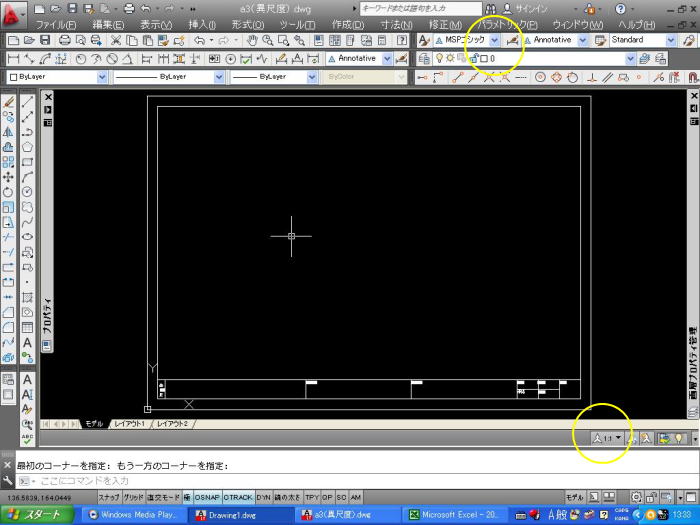Viewport: 700px width, 525px height.
Task: Open the Annotative dimension style dropdown beside MSP
Action: 583,41
